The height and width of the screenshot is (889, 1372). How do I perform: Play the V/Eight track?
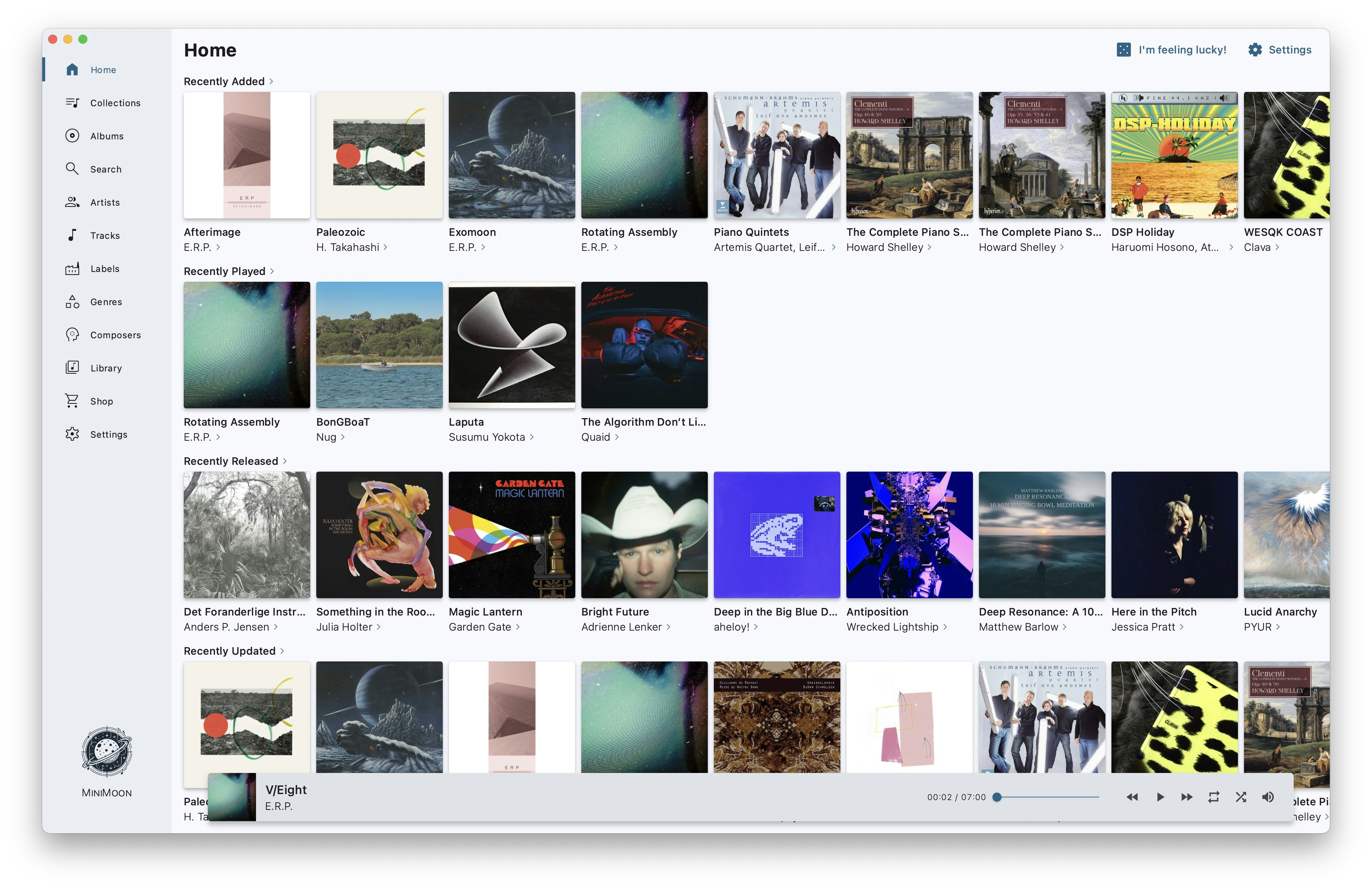click(x=1160, y=797)
